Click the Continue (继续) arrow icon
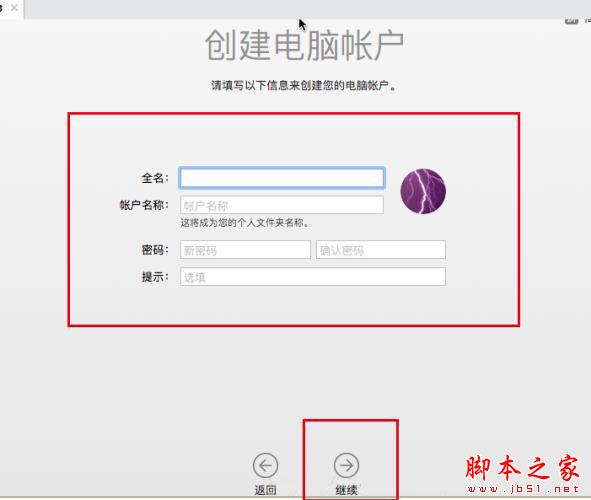Image resolution: width=591 pixels, height=500 pixels. click(x=346, y=465)
